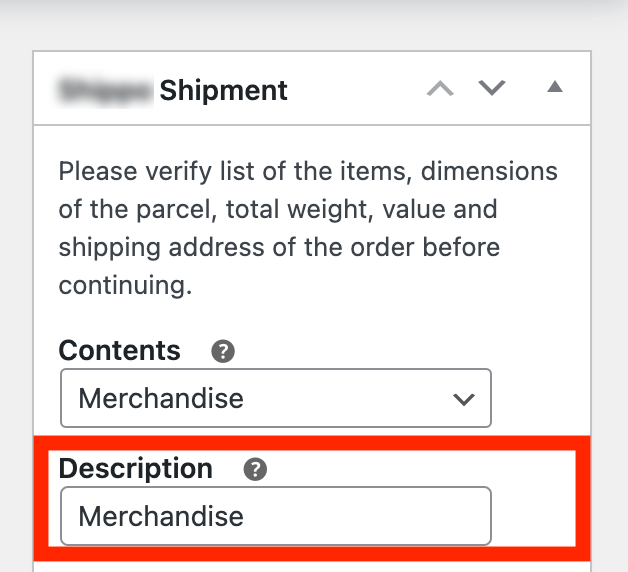Viewport: 628px width, 572px height.
Task: Open the Contents help tooltip icon
Action: click(223, 351)
